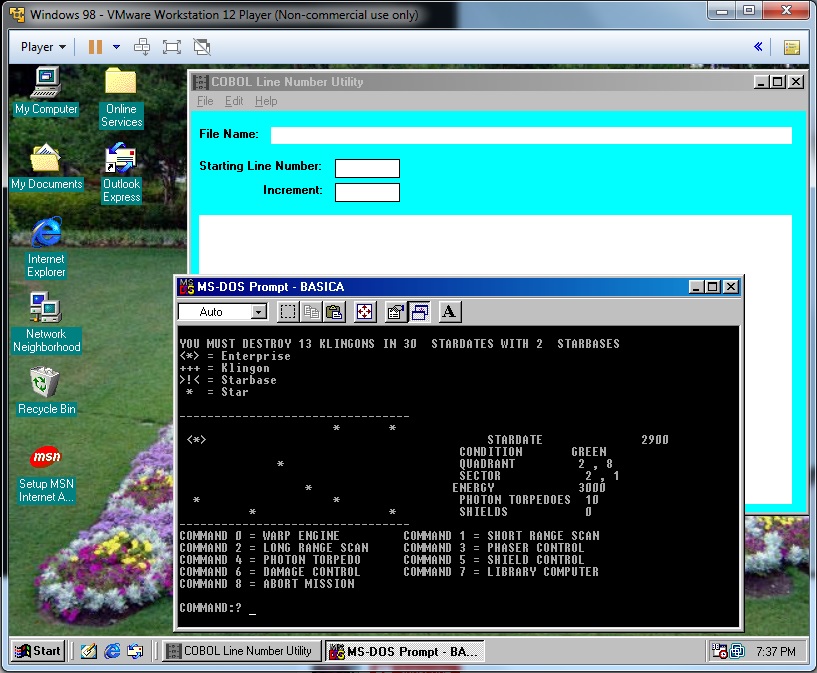The image size is (817, 673).
Task: Click the File Name input field
Action: coord(531,135)
